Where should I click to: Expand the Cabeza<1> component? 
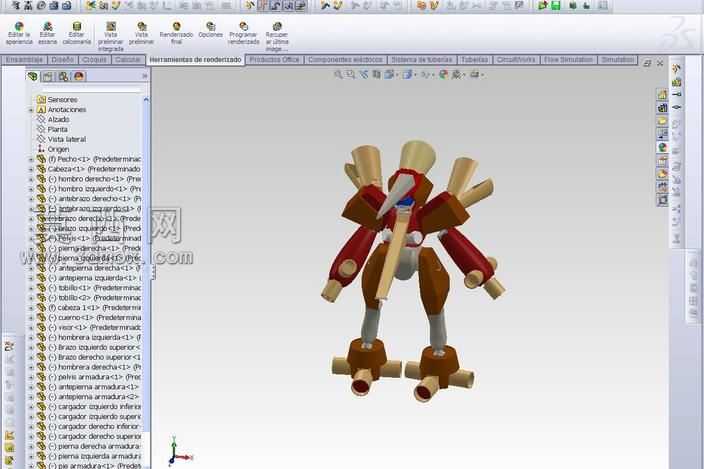[x=31, y=169]
